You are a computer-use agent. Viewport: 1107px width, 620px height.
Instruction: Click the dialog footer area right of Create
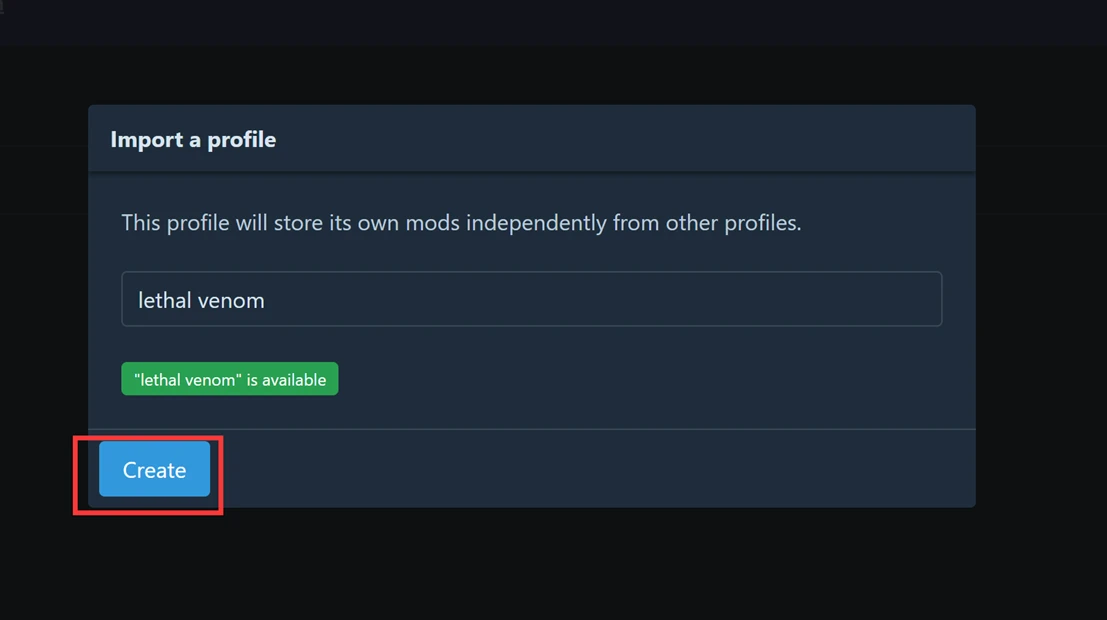coord(600,469)
